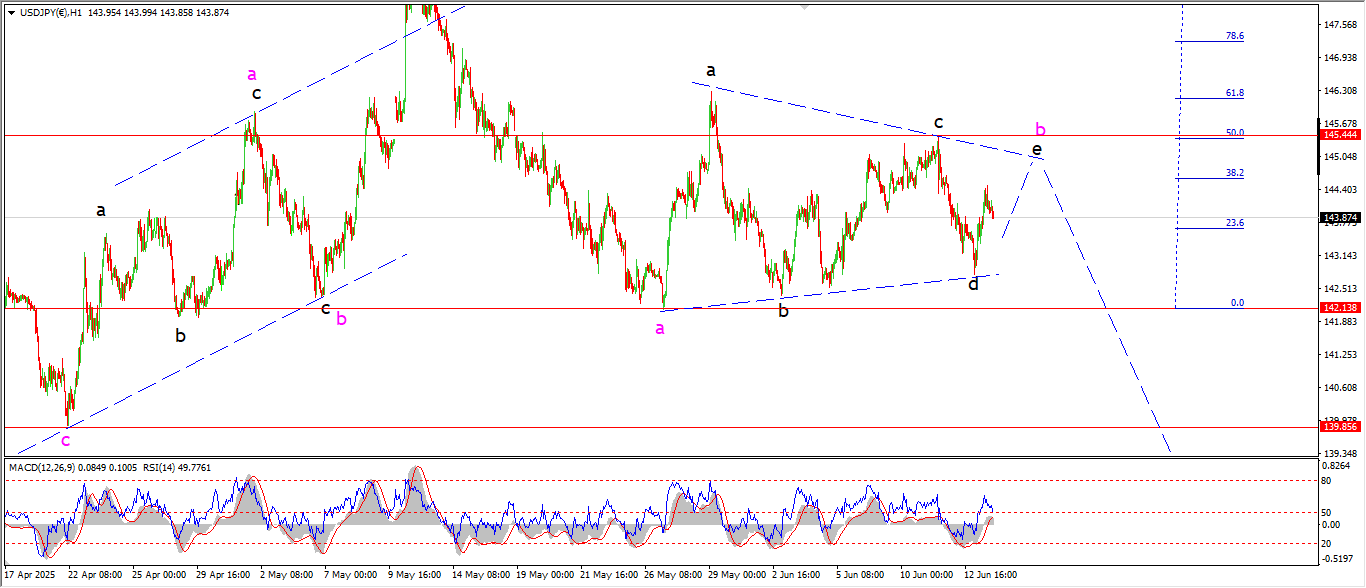Viewport: 1366px width, 588px height.
Task: Select the 78.6 Fibonacci level label
Action: [1234, 36]
